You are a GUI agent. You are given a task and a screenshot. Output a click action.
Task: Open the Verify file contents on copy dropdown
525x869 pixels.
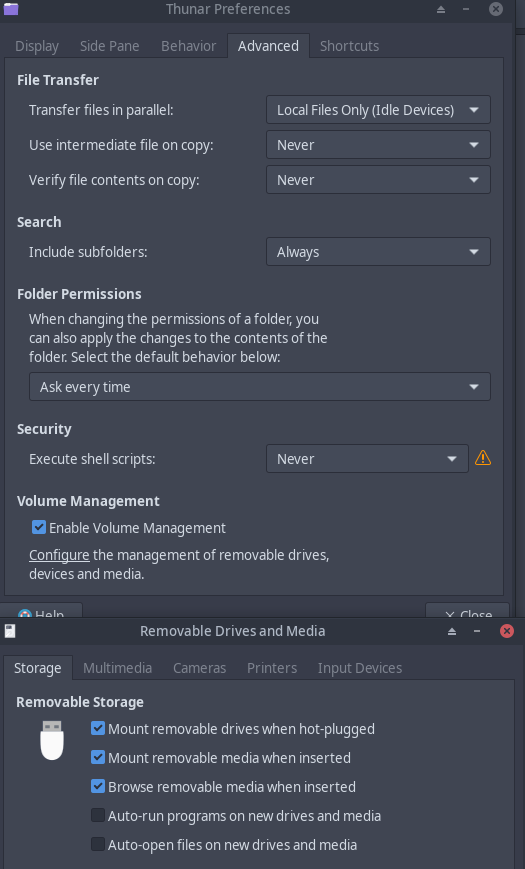pyautogui.click(x=378, y=180)
